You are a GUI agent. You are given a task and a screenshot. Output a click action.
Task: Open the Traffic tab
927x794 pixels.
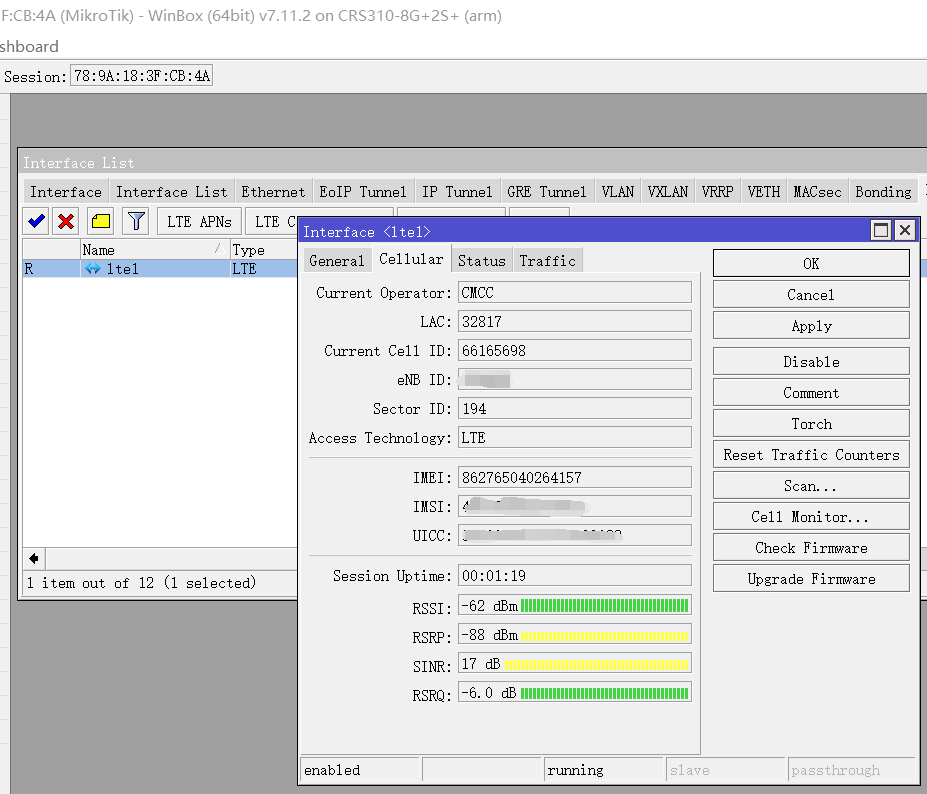tap(547, 260)
